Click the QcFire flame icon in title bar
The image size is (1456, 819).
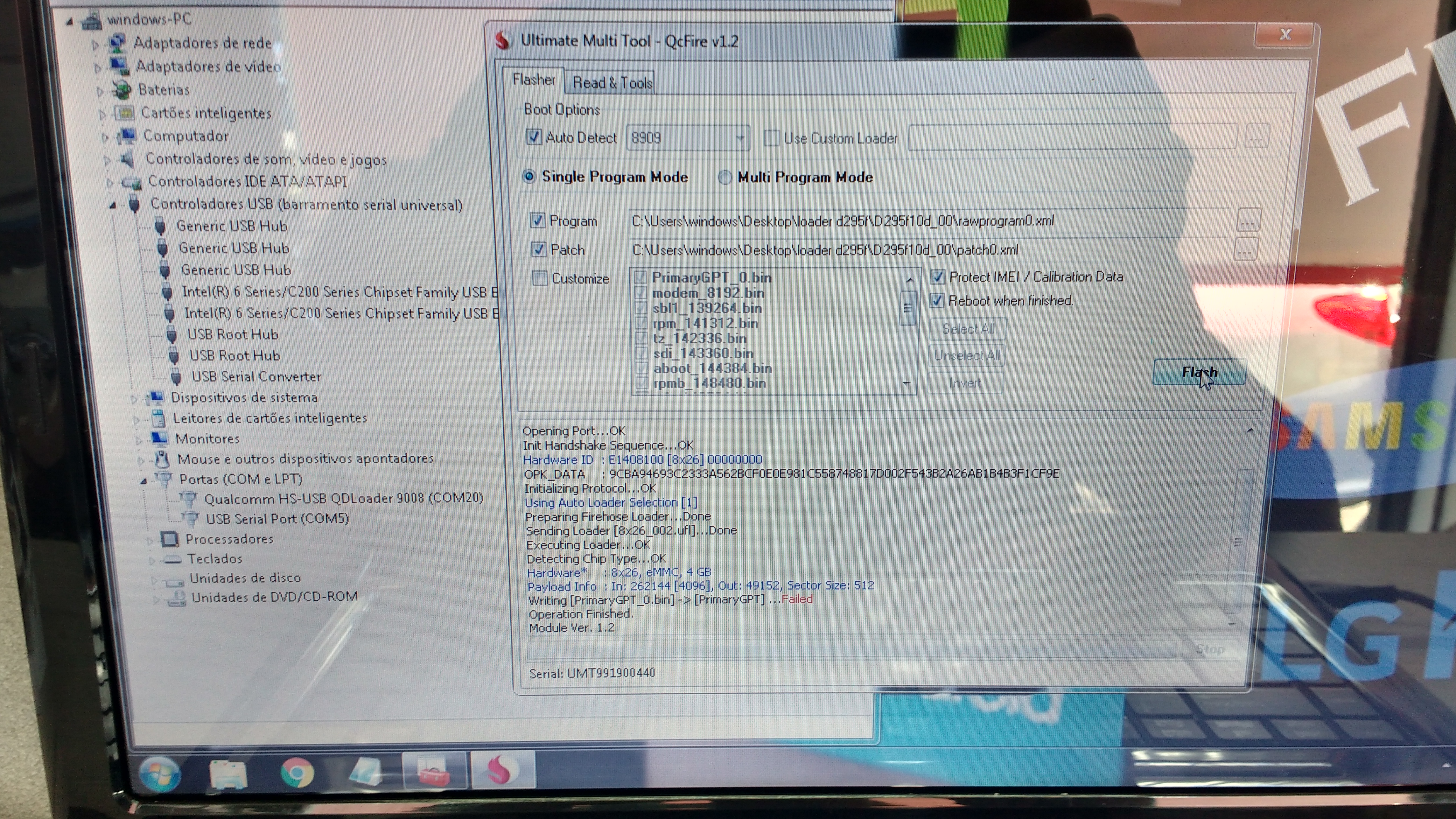tap(503, 41)
